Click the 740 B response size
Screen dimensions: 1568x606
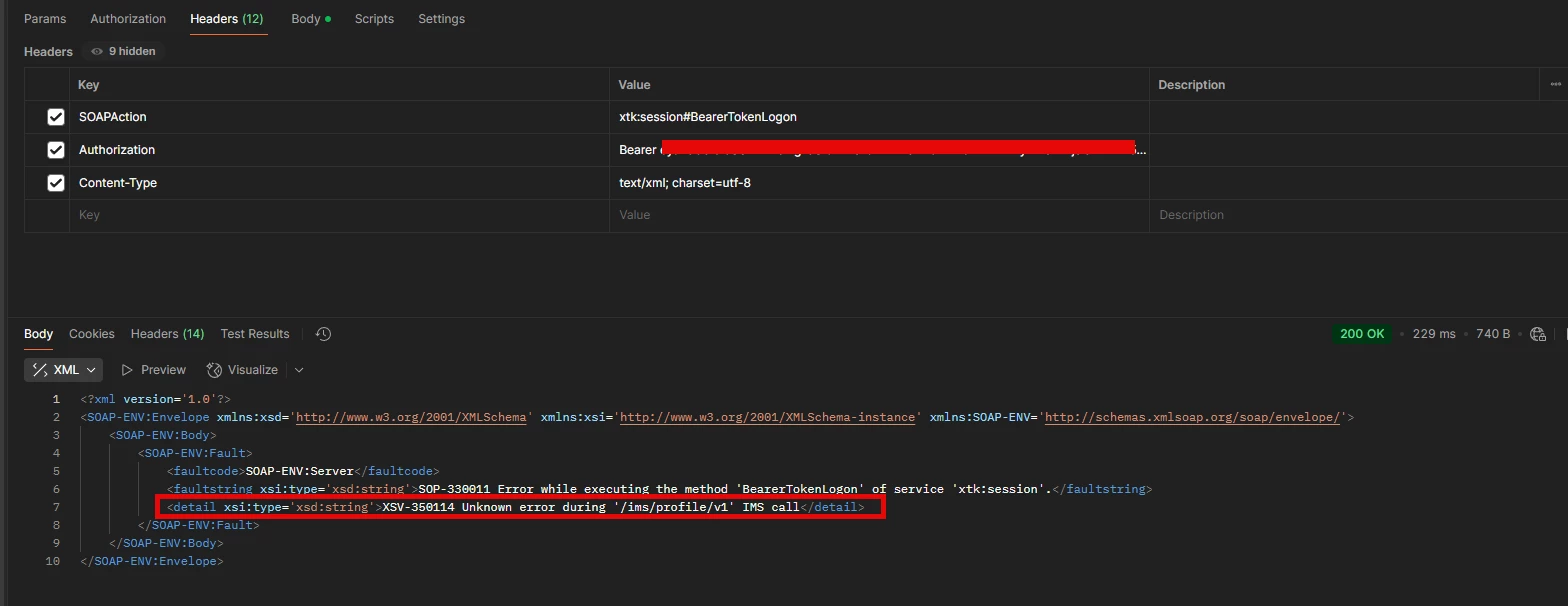(1493, 334)
